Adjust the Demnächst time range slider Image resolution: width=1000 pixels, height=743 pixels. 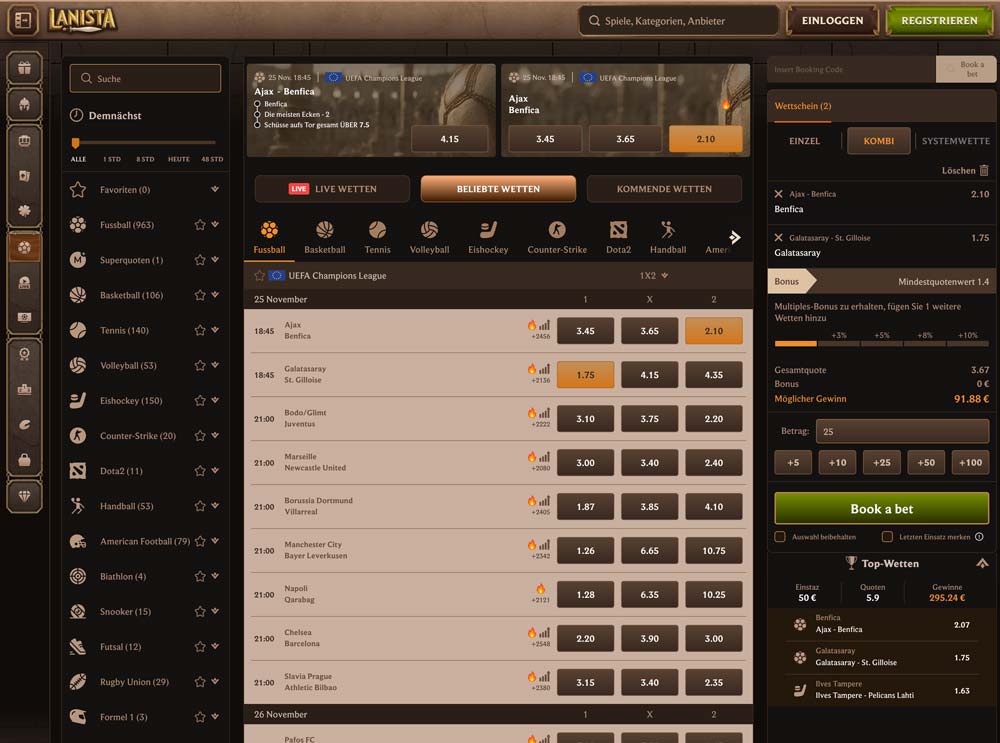pos(75,143)
